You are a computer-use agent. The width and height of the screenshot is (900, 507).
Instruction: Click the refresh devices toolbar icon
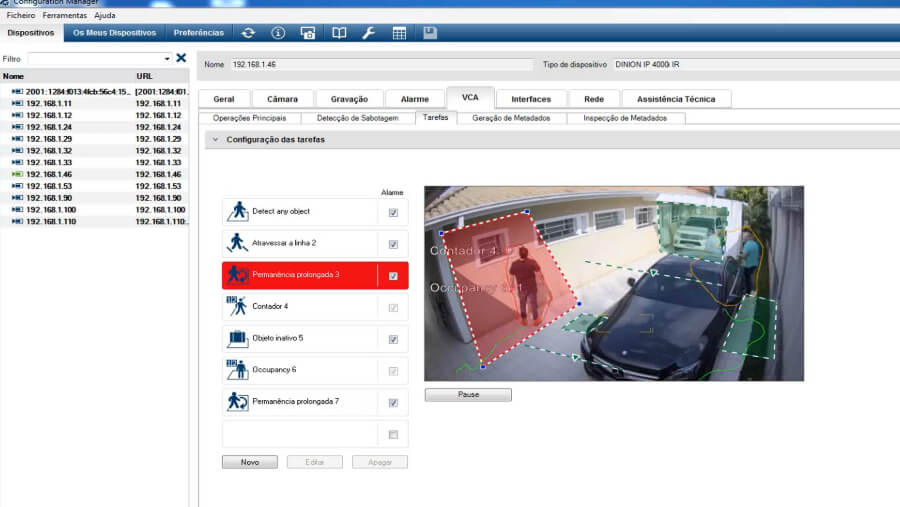pyautogui.click(x=249, y=33)
